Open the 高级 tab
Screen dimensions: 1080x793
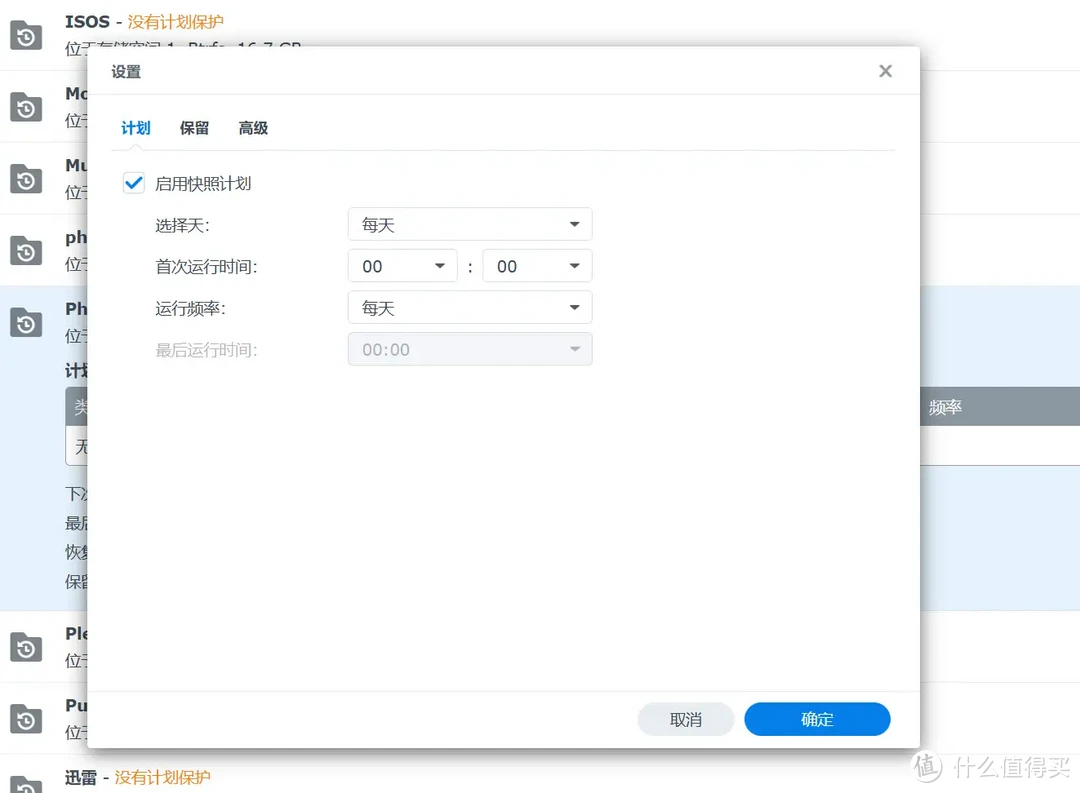[x=252, y=128]
